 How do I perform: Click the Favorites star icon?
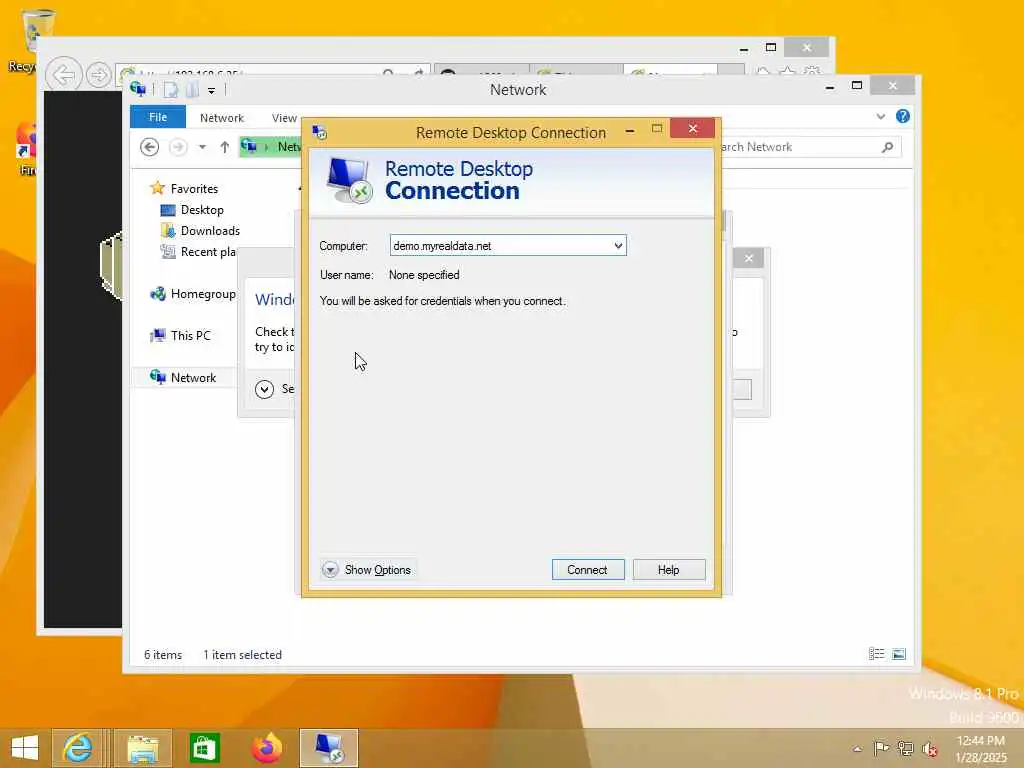(x=157, y=188)
